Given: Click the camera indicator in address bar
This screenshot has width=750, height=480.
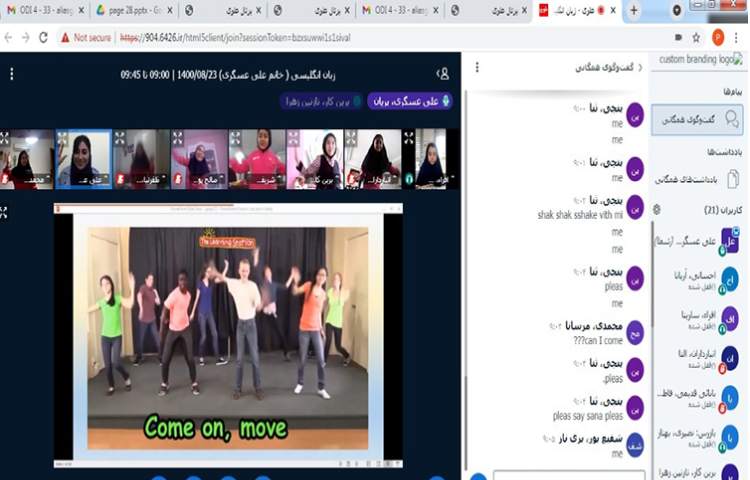Looking at the screenshot, I should pos(678,37).
